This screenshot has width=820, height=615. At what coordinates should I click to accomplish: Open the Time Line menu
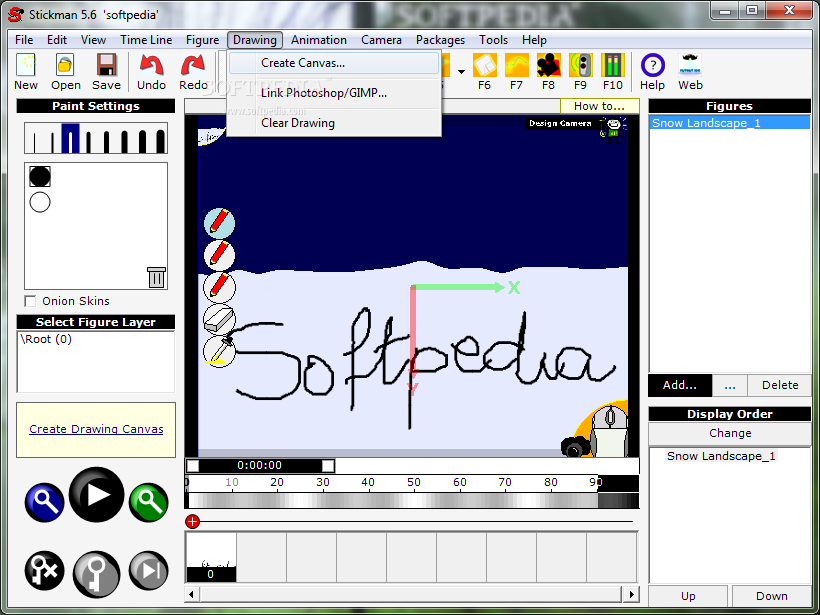[x=146, y=40]
